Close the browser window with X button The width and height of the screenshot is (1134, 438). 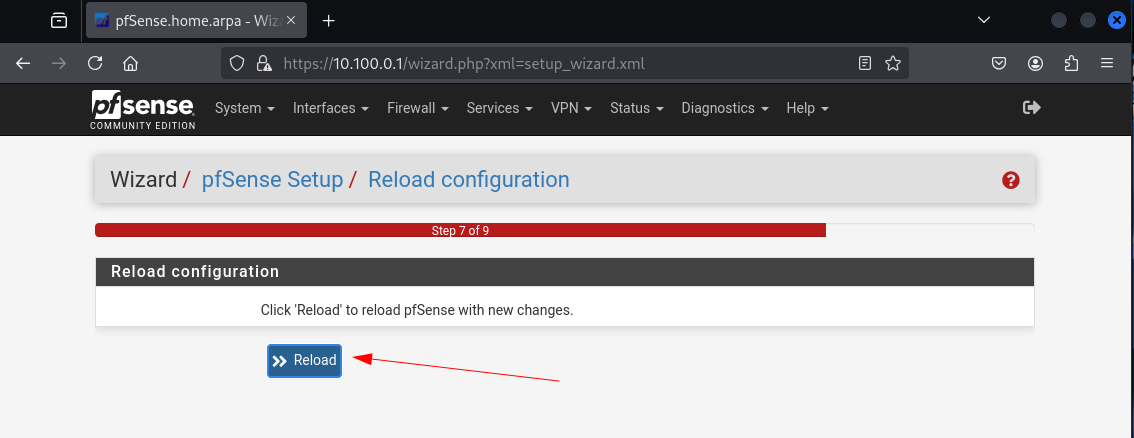coord(1117,21)
